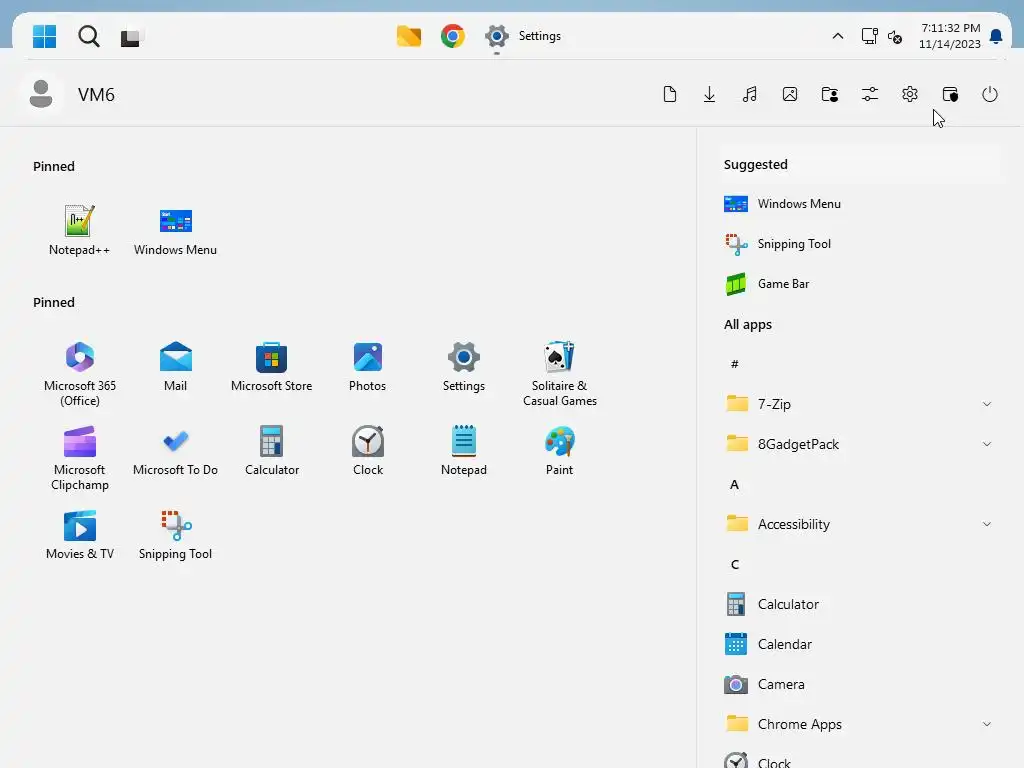Open the Mail app
The width and height of the screenshot is (1024, 768).
pos(175,366)
